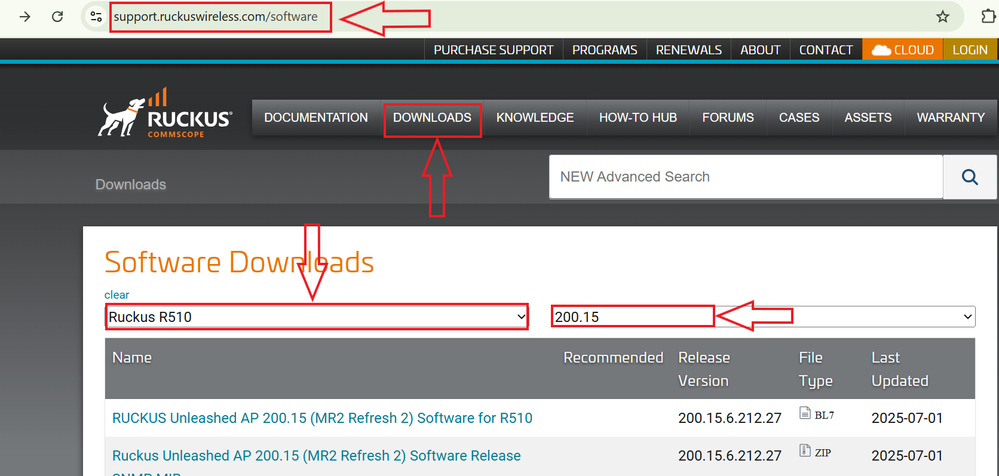Bookmark this page with star icon
The image size is (999, 476).
942,17
